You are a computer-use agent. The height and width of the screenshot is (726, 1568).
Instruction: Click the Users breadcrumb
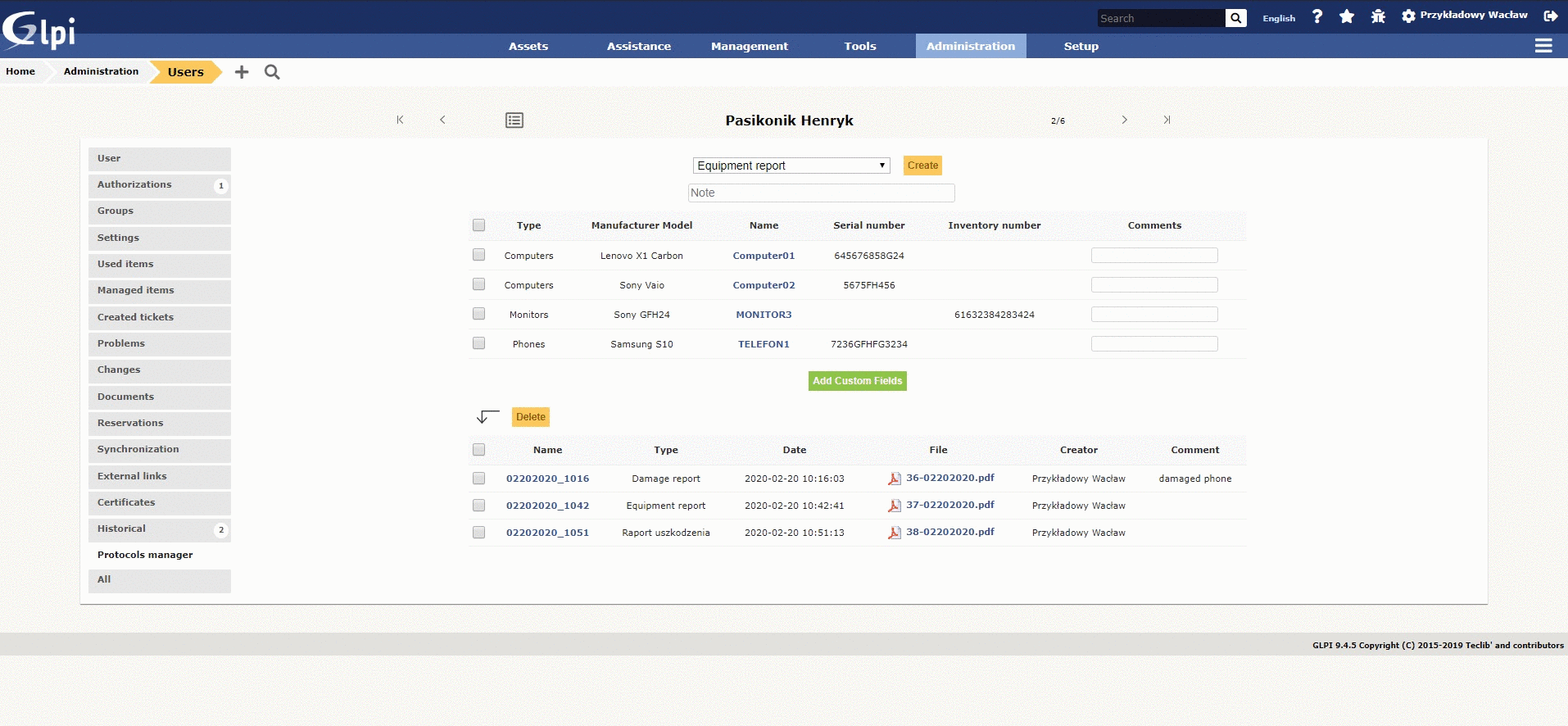coord(186,72)
